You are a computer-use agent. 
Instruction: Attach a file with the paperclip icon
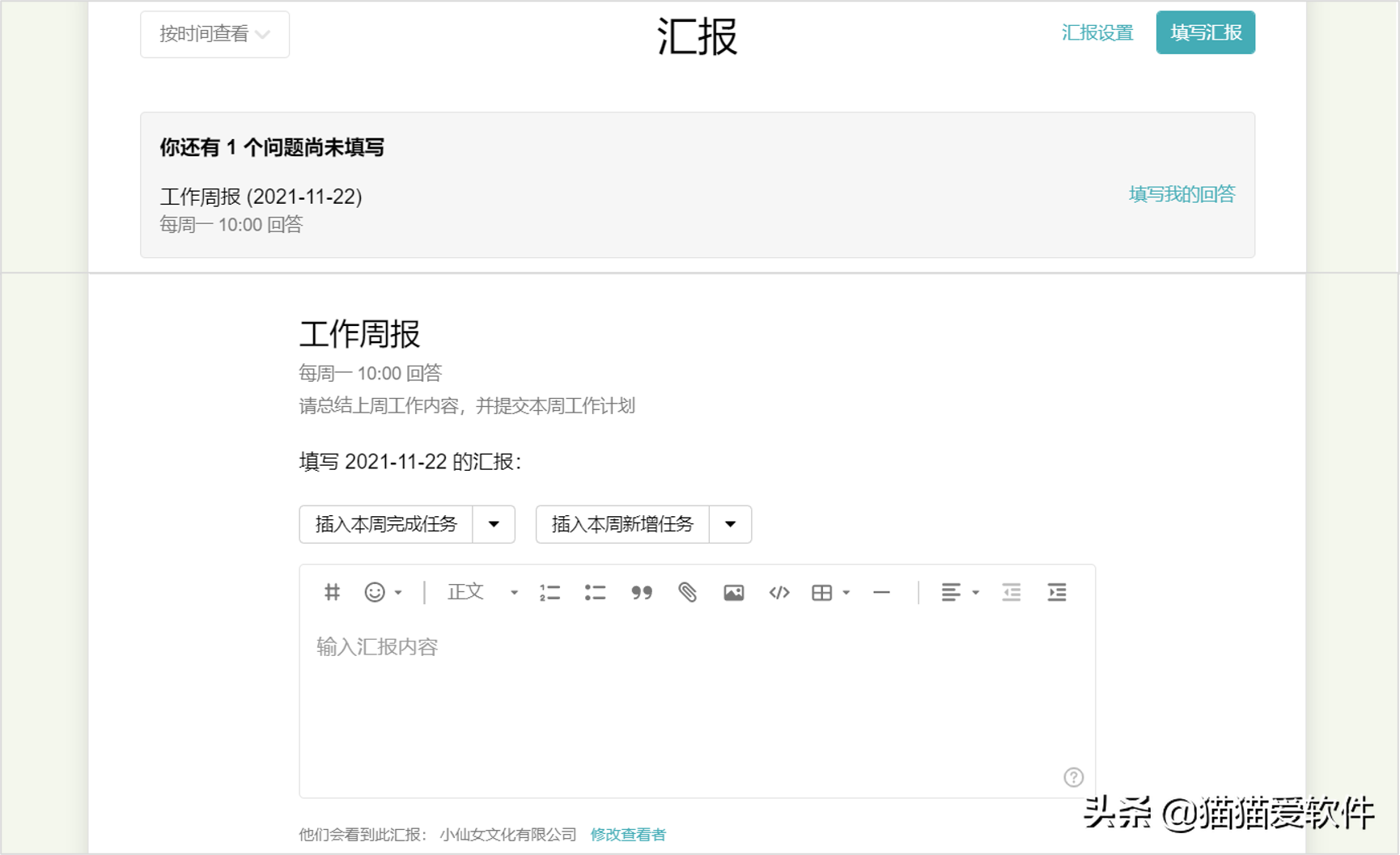pyautogui.click(x=689, y=592)
